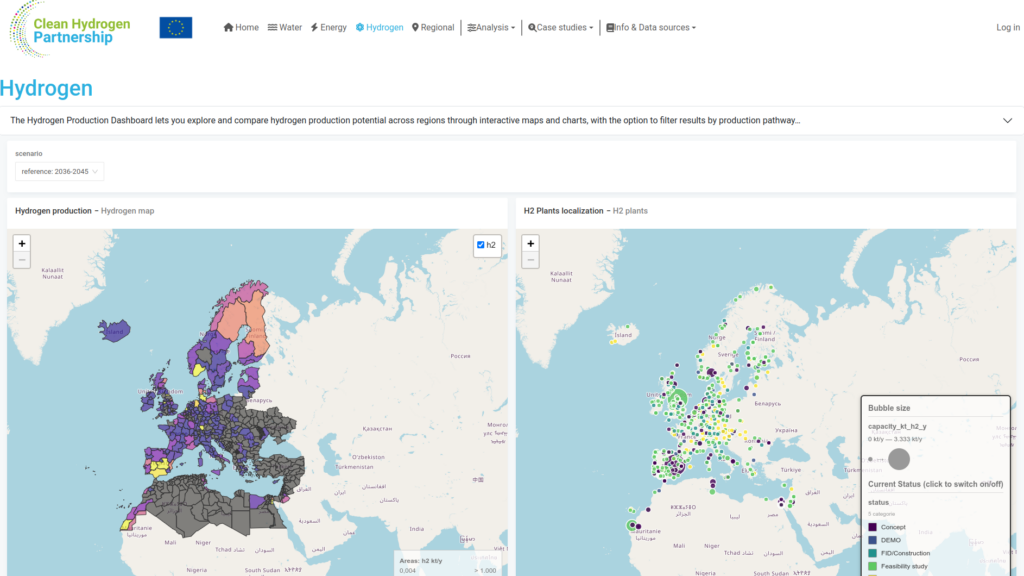The width and height of the screenshot is (1024, 576).
Task: Expand the dashboard description chevron
Action: (1008, 121)
